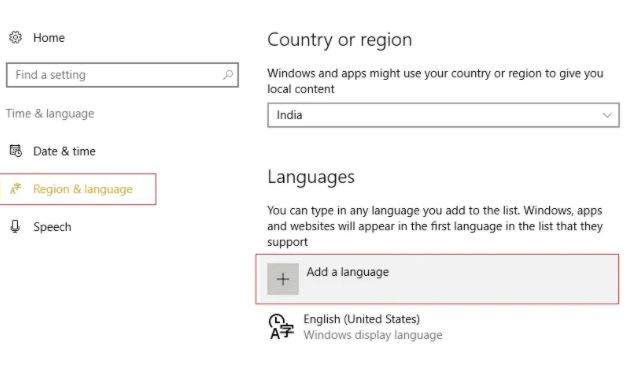626x365 pixels.
Task: Click the Region & language icon
Action: [x=16, y=188]
